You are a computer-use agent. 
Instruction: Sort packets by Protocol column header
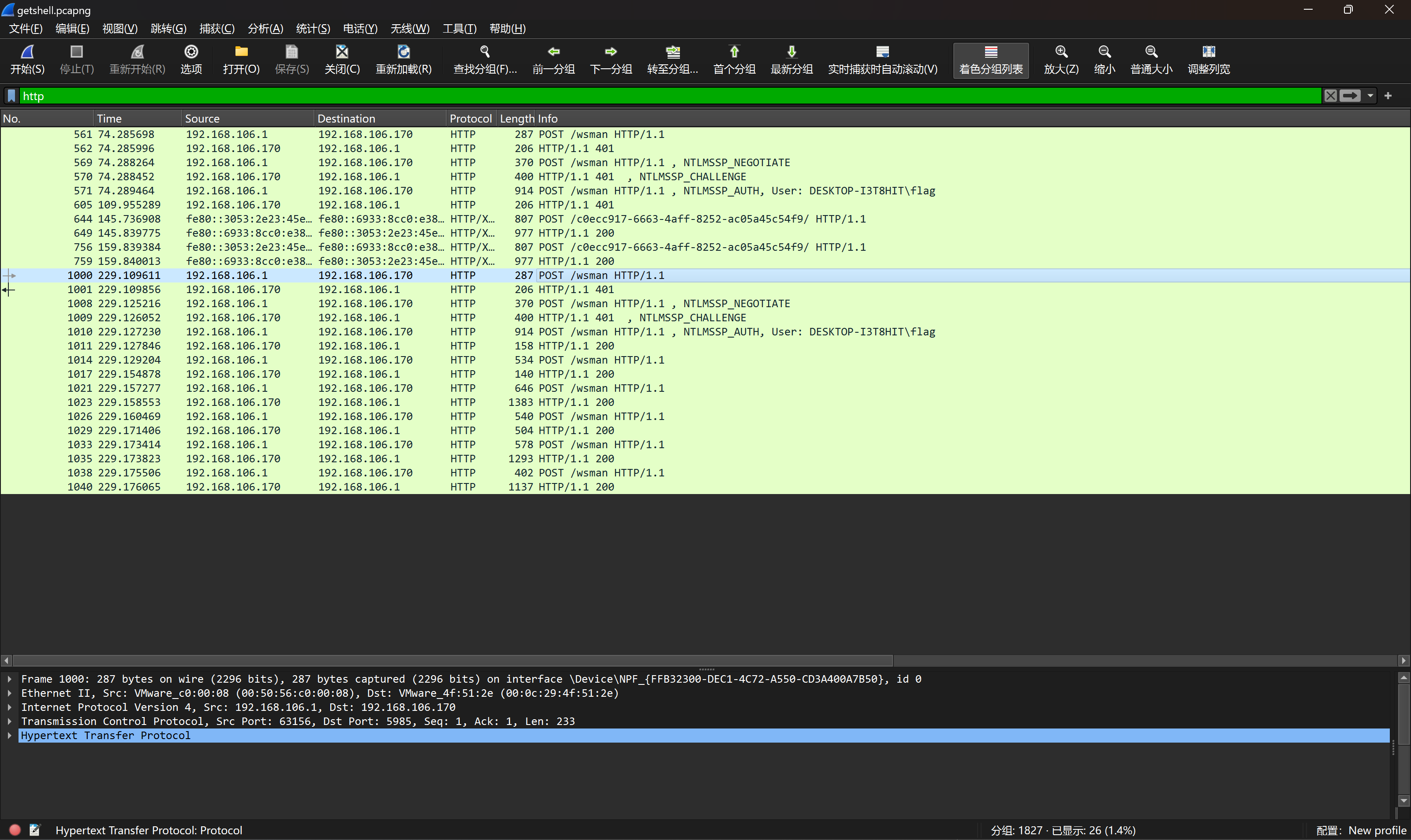(x=470, y=118)
